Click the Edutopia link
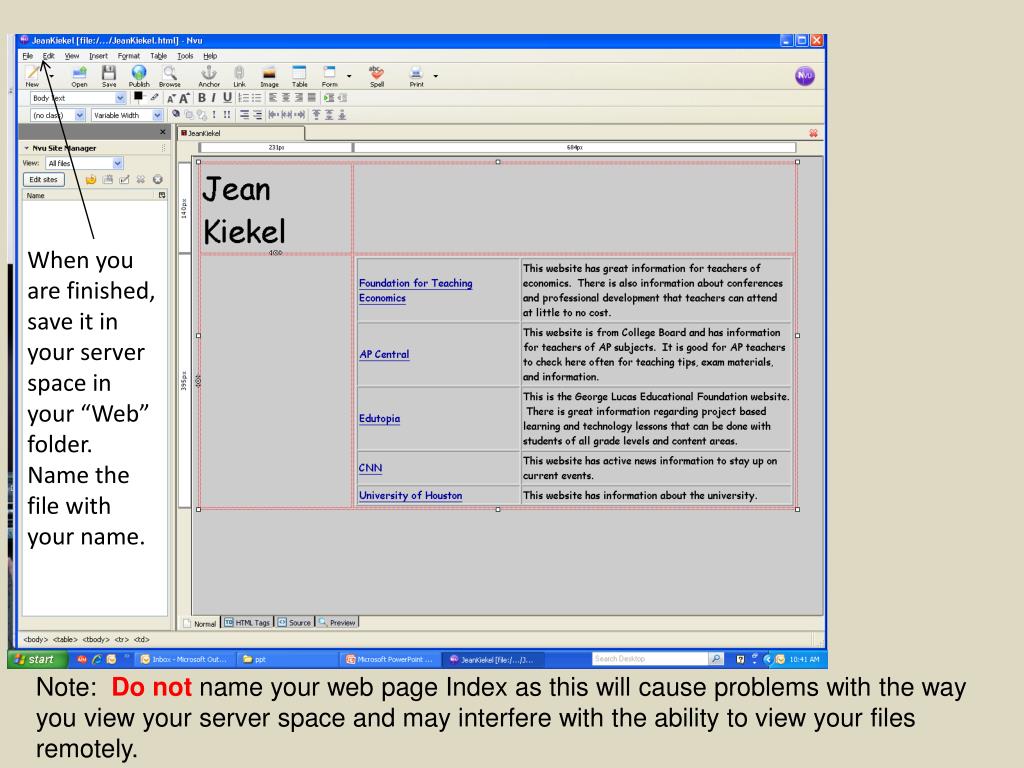The height and width of the screenshot is (768, 1024). pyautogui.click(x=379, y=419)
